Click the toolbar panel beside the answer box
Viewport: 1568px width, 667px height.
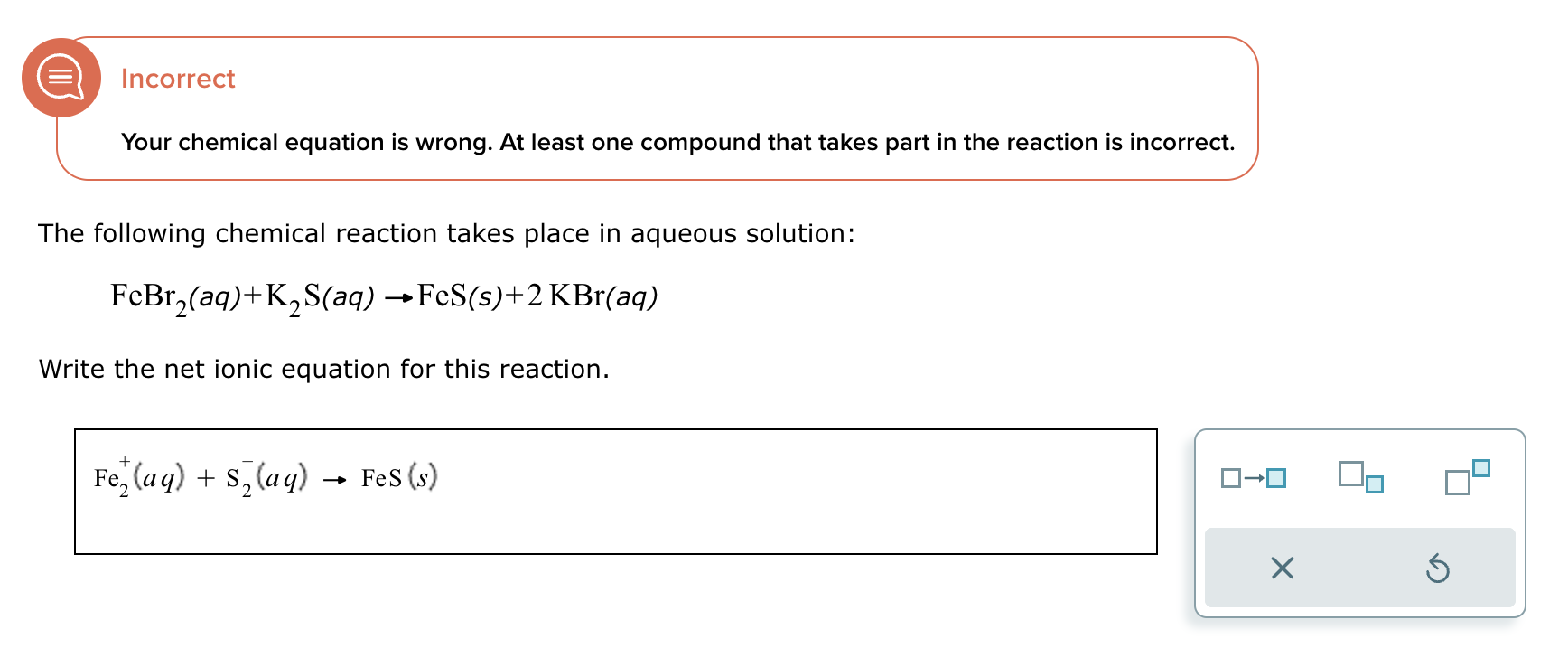coord(1361,522)
